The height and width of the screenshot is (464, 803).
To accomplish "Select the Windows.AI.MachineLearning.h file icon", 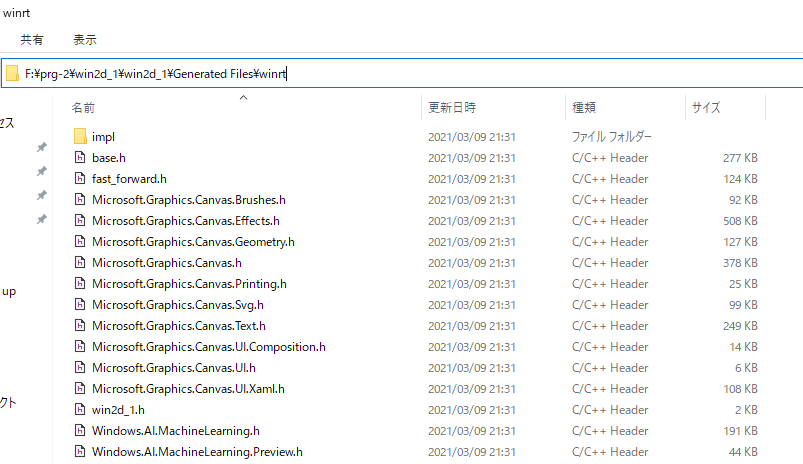I will pyautogui.click(x=80, y=431).
